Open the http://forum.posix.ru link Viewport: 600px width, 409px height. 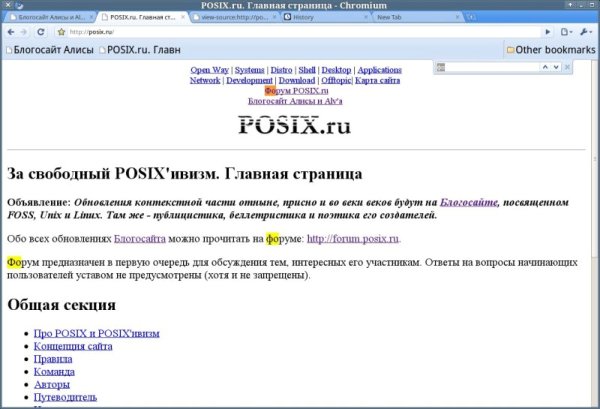coord(353,239)
